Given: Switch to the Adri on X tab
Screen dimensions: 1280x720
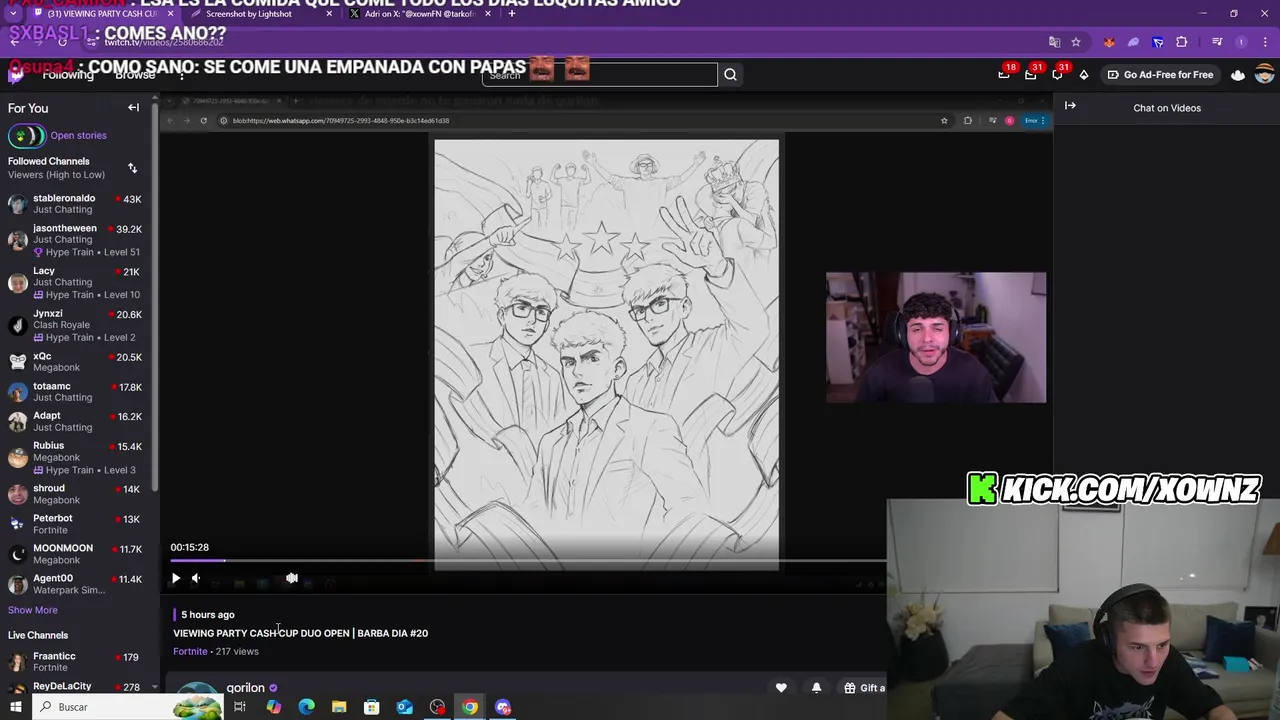Looking at the screenshot, I should [x=420, y=14].
